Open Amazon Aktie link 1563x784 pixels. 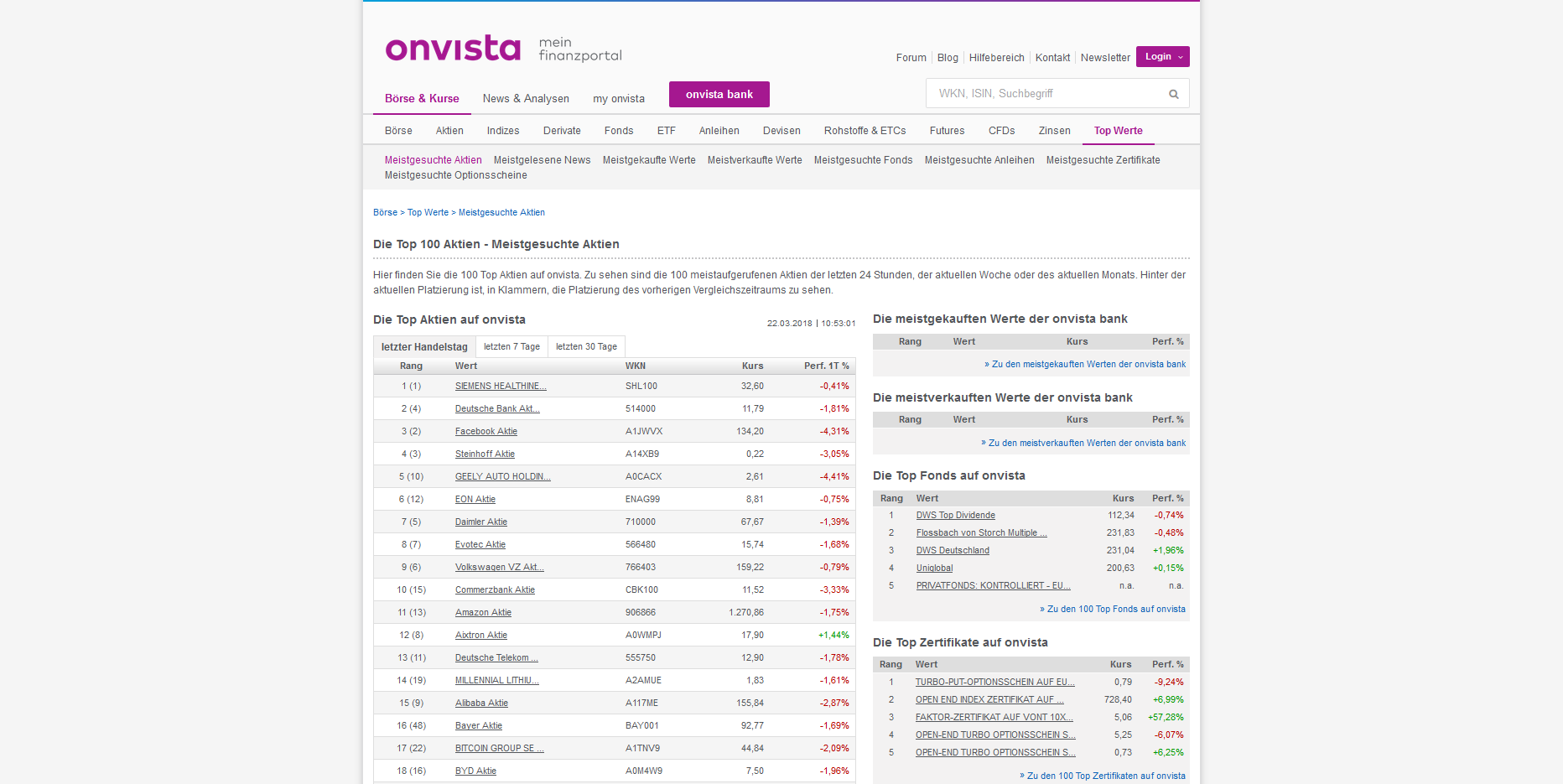click(x=483, y=613)
